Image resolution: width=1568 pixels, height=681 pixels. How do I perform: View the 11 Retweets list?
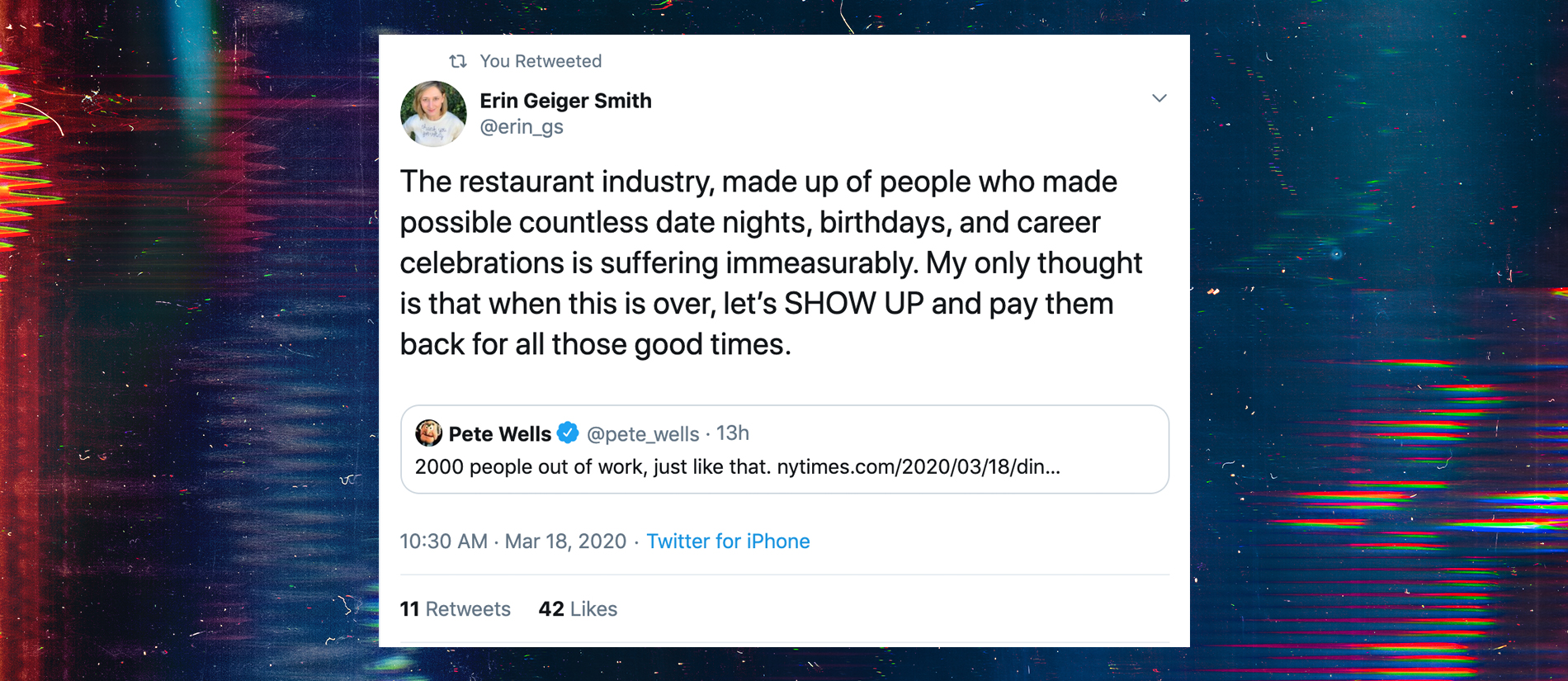click(455, 609)
